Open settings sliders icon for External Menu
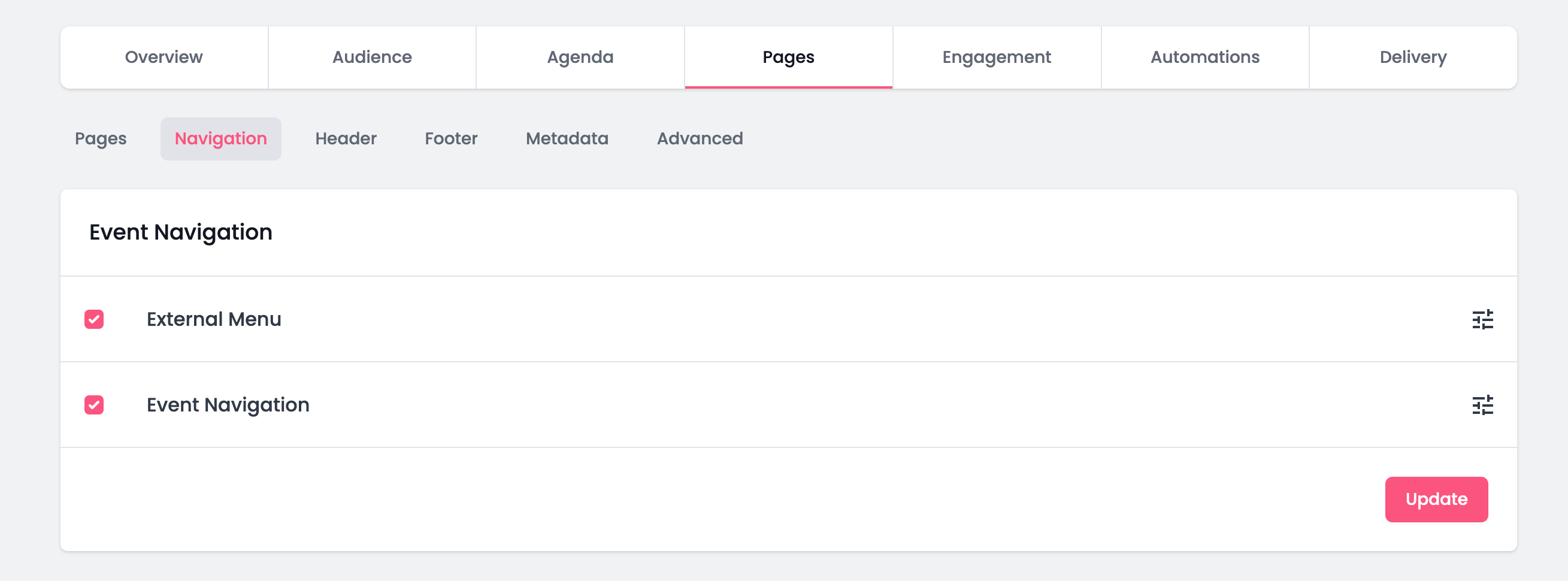1568x581 pixels. (1482, 319)
